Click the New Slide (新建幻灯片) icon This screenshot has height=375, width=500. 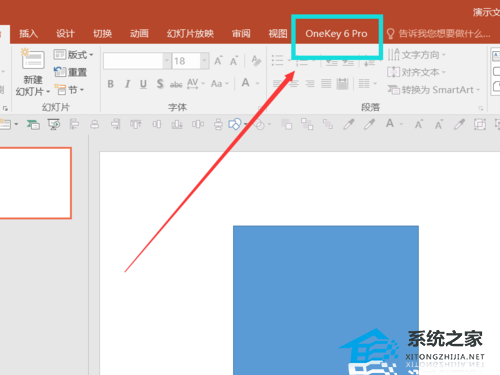tap(33, 60)
